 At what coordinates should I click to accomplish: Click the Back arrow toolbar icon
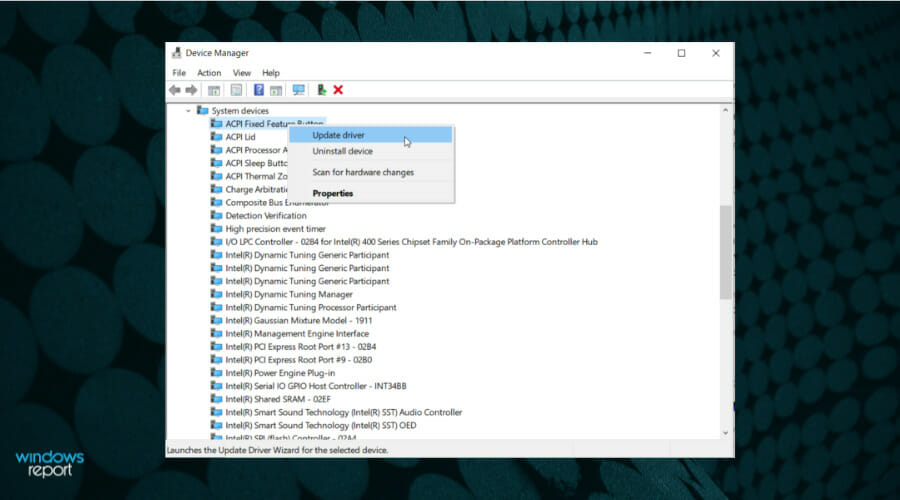(x=175, y=90)
